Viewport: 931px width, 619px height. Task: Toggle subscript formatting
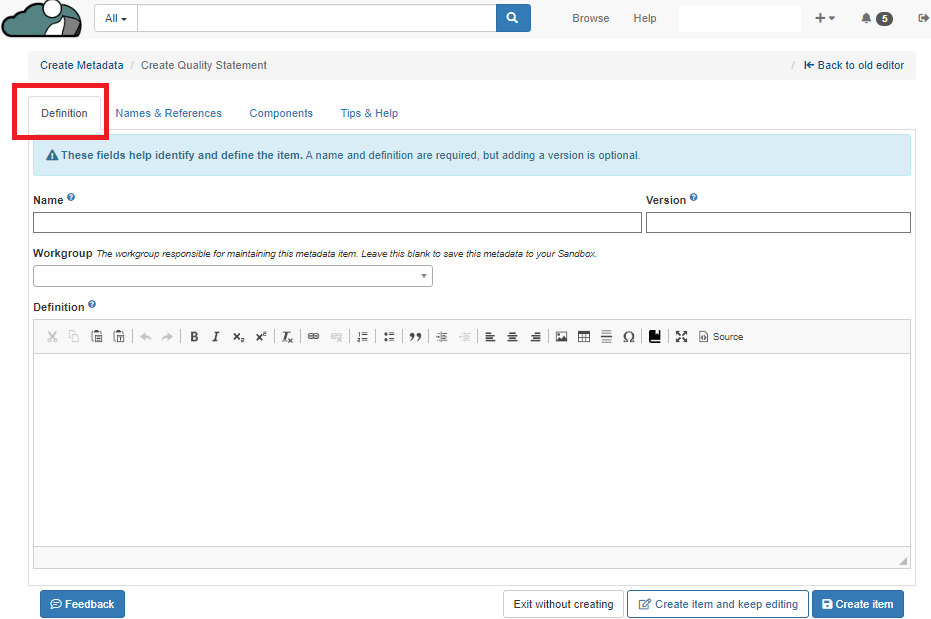(238, 337)
